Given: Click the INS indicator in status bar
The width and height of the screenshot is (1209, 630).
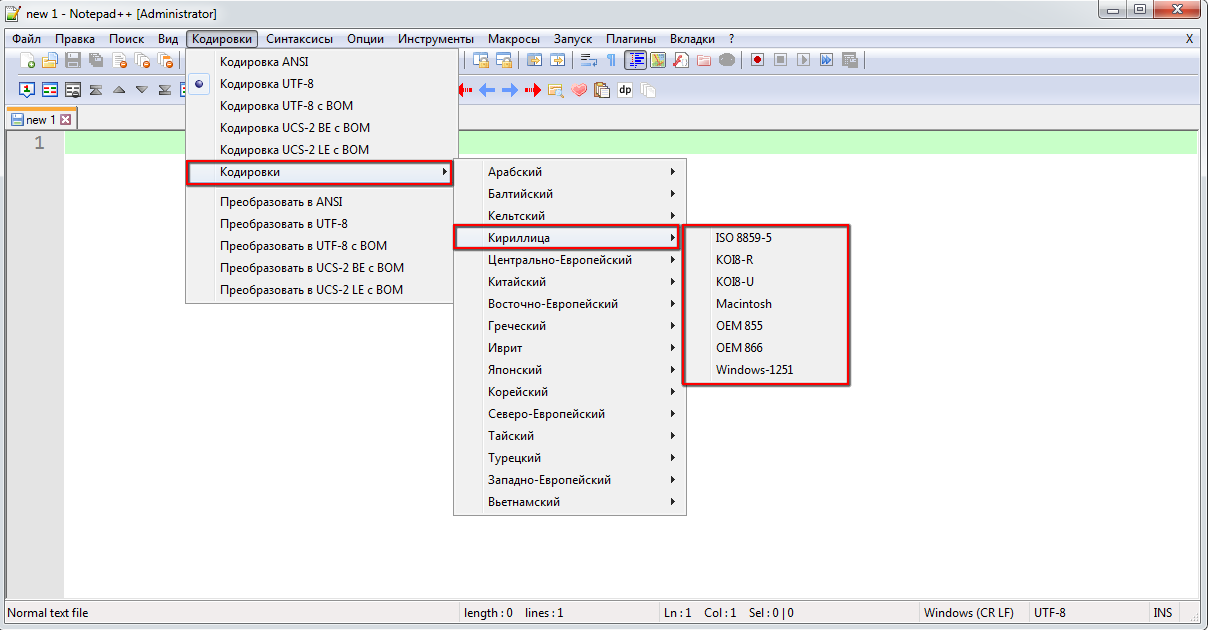Looking at the screenshot, I should (1163, 613).
